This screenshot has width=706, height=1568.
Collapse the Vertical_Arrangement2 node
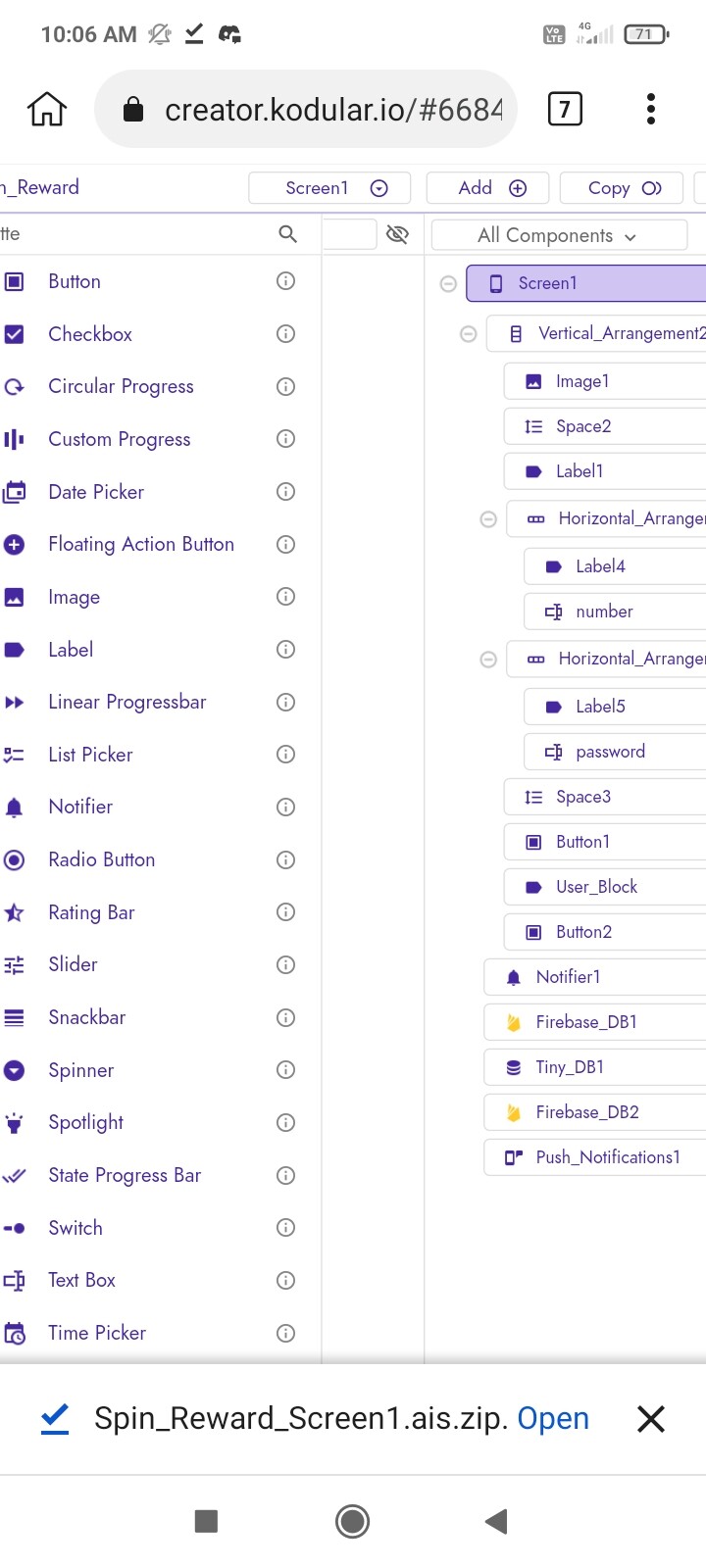[x=469, y=334]
